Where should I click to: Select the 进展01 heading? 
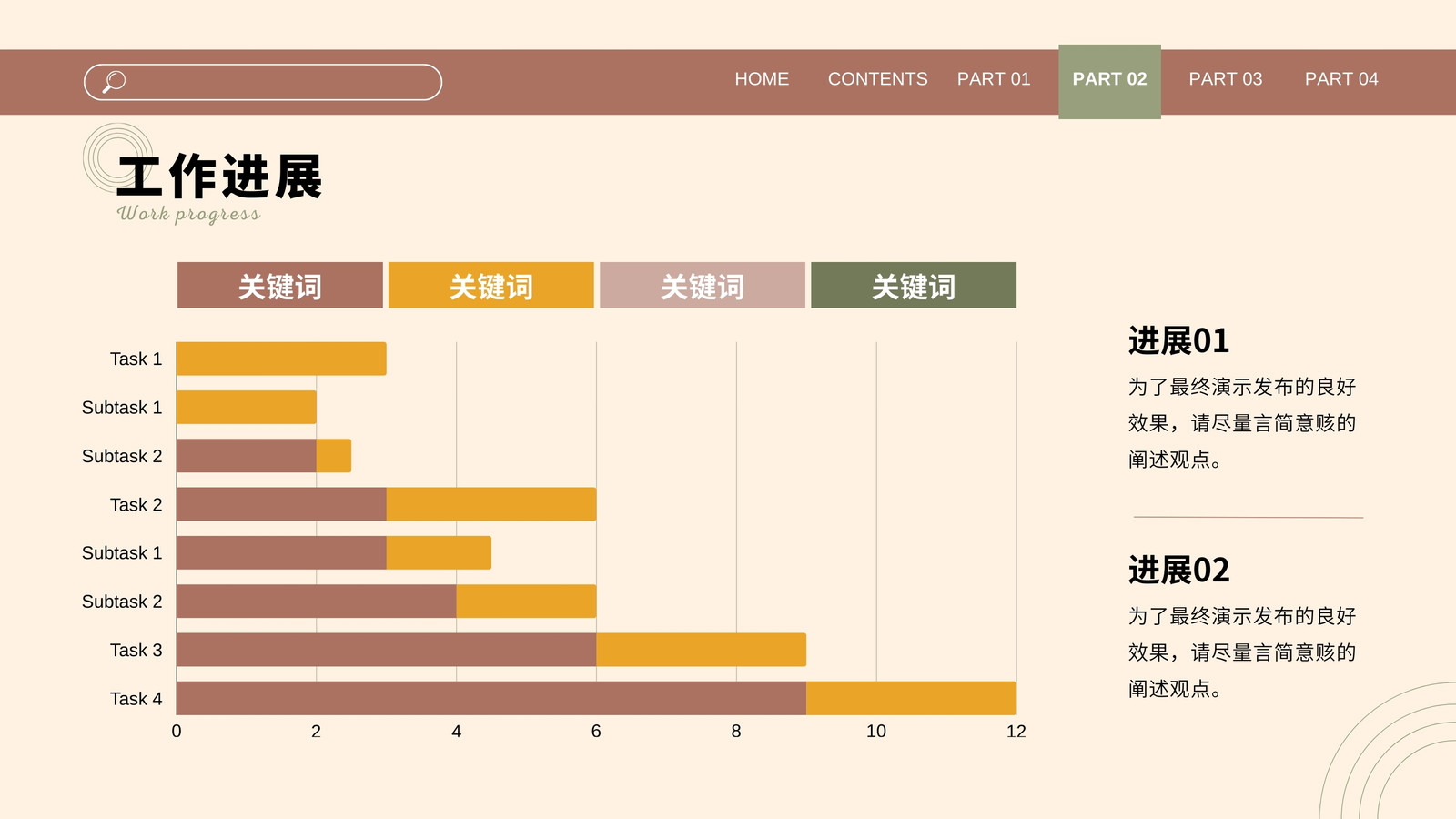click(1178, 341)
